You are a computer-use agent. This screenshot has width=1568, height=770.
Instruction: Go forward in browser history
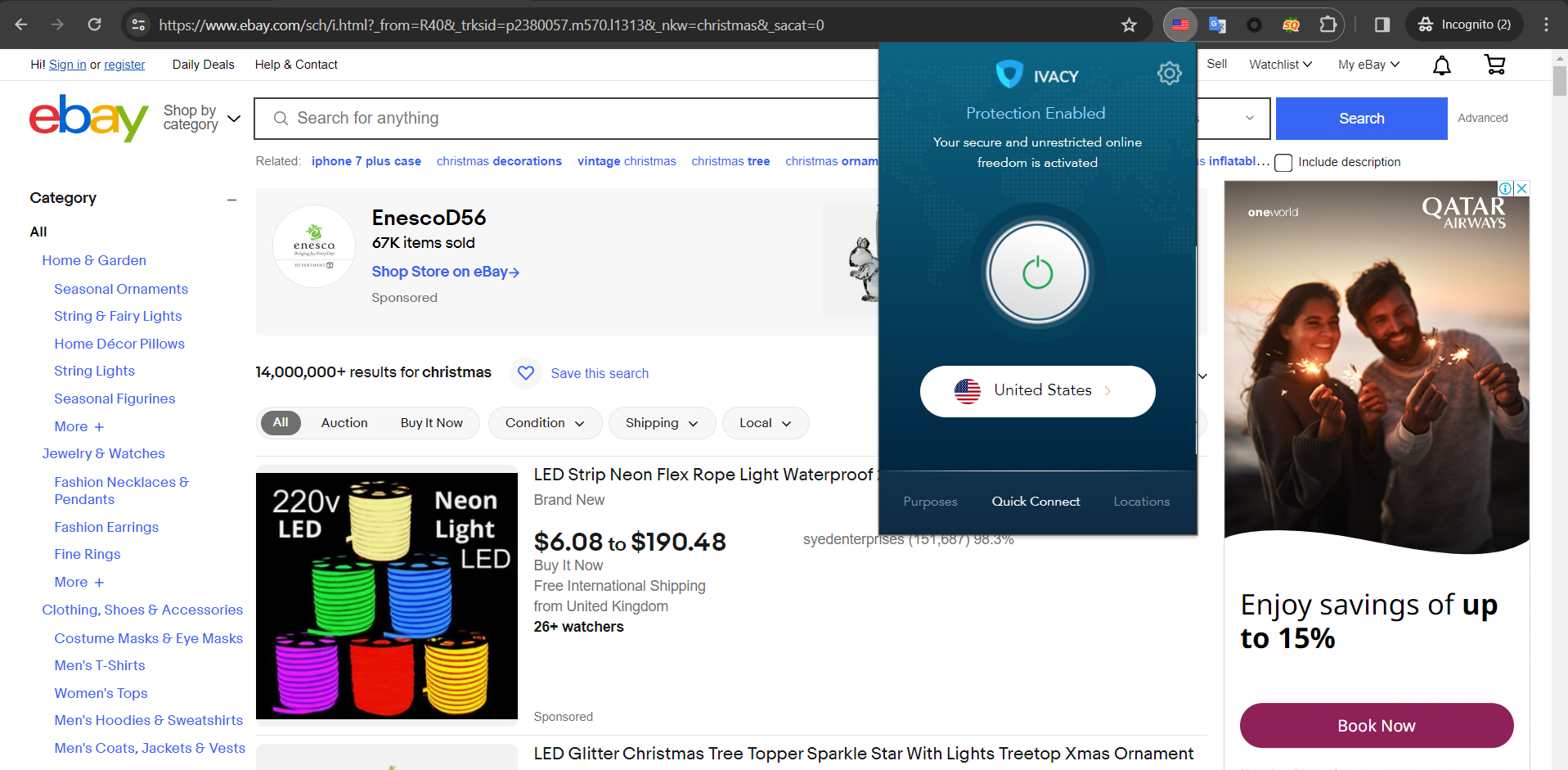click(x=57, y=25)
